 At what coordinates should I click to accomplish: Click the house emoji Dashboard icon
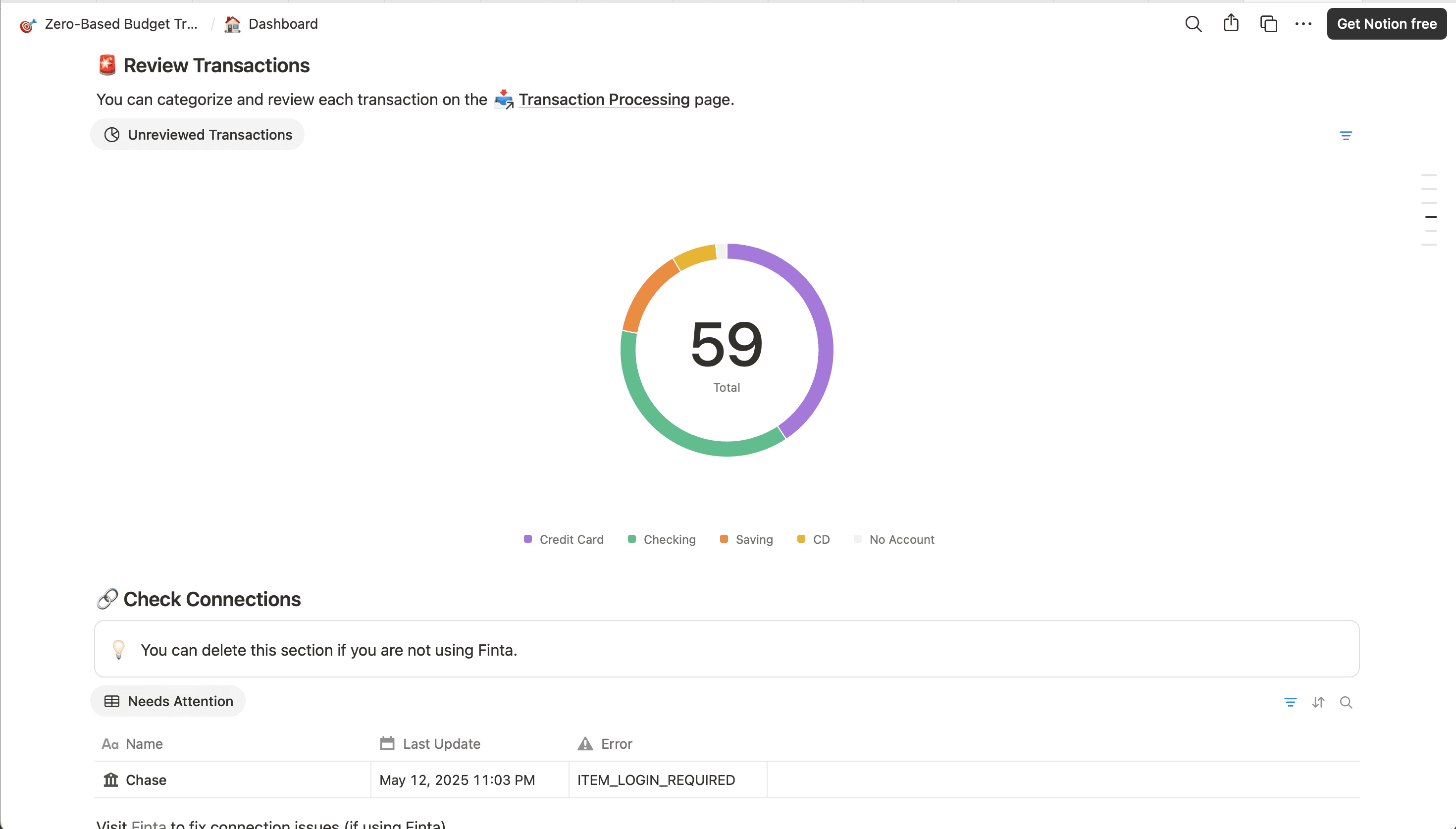click(232, 24)
